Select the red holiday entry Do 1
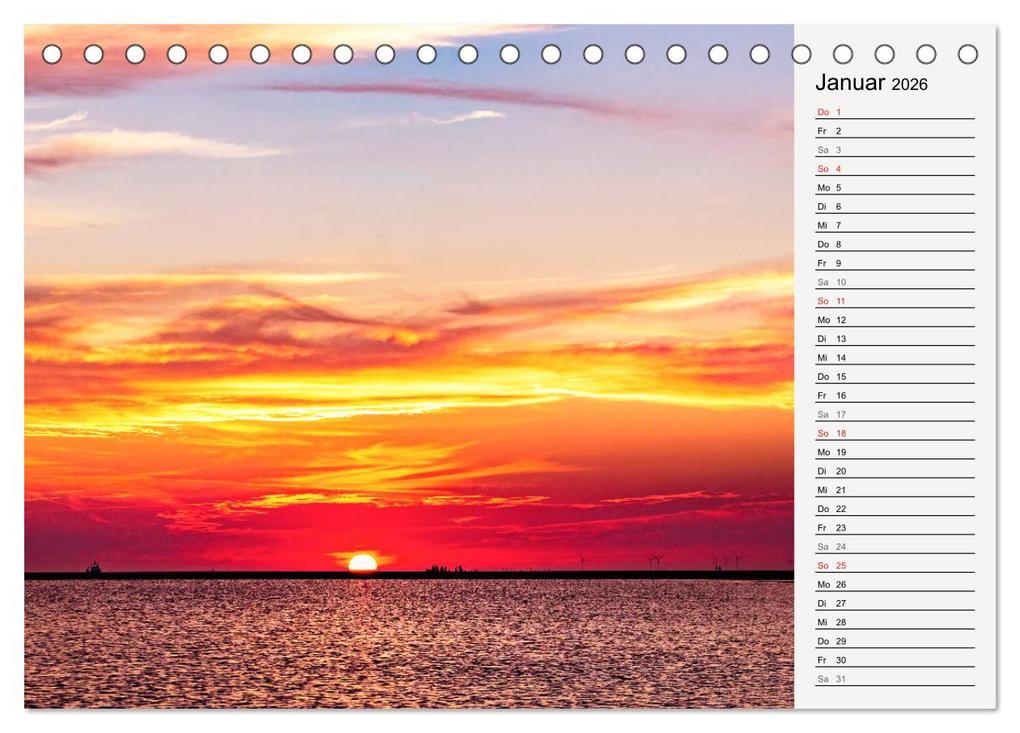The height and width of the screenshot is (733, 1020). pyautogui.click(x=830, y=111)
